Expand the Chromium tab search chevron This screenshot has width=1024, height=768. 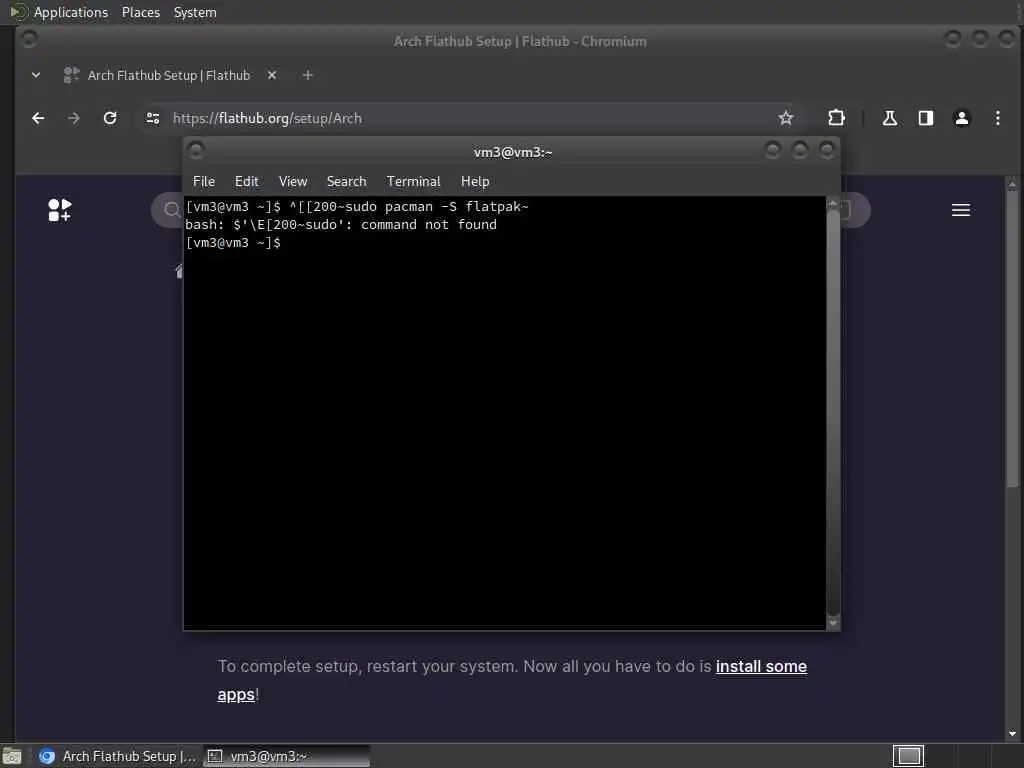point(36,76)
